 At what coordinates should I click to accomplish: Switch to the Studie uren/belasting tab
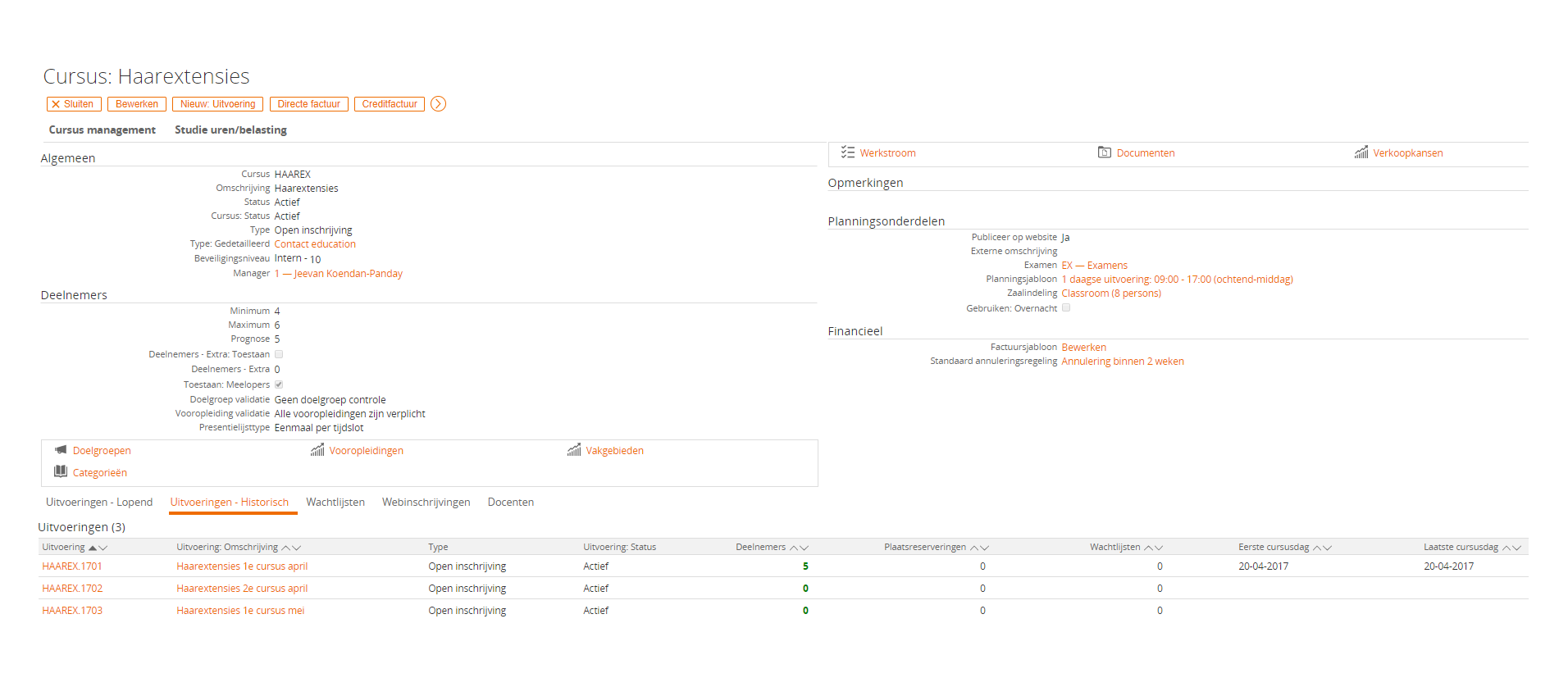coord(230,130)
